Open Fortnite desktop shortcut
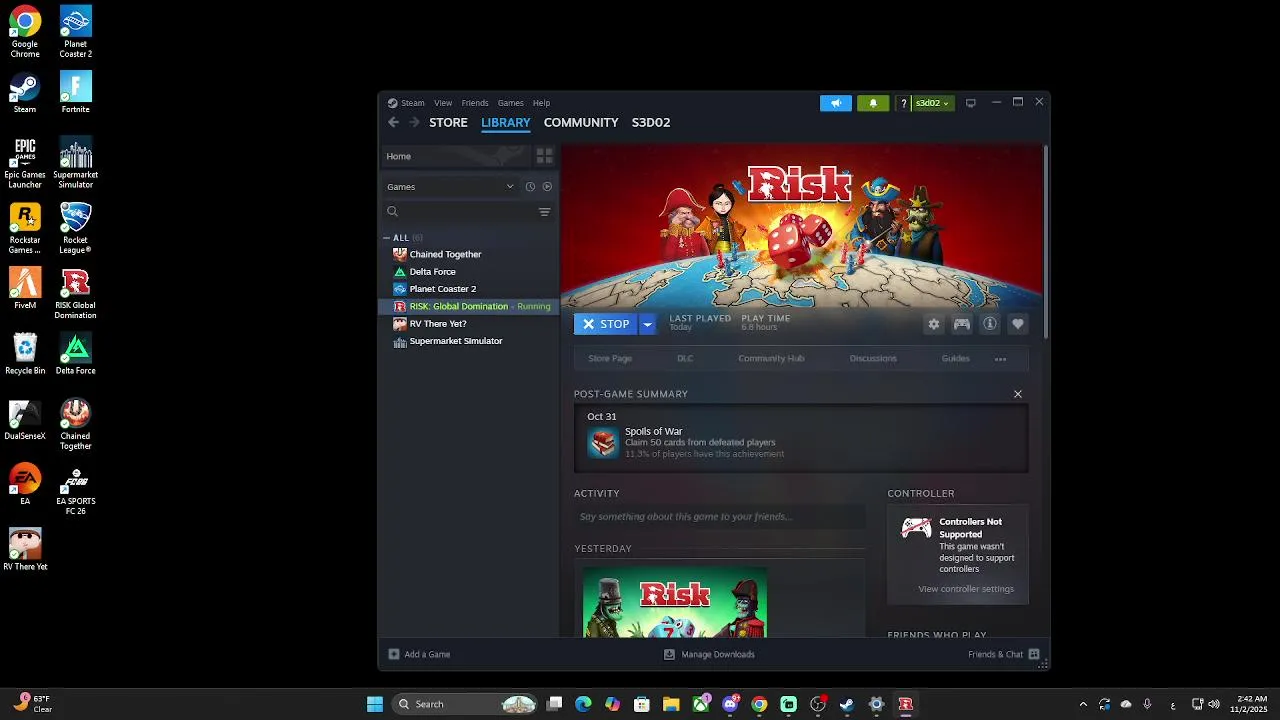The width and height of the screenshot is (1280, 720). (x=75, y=93)
